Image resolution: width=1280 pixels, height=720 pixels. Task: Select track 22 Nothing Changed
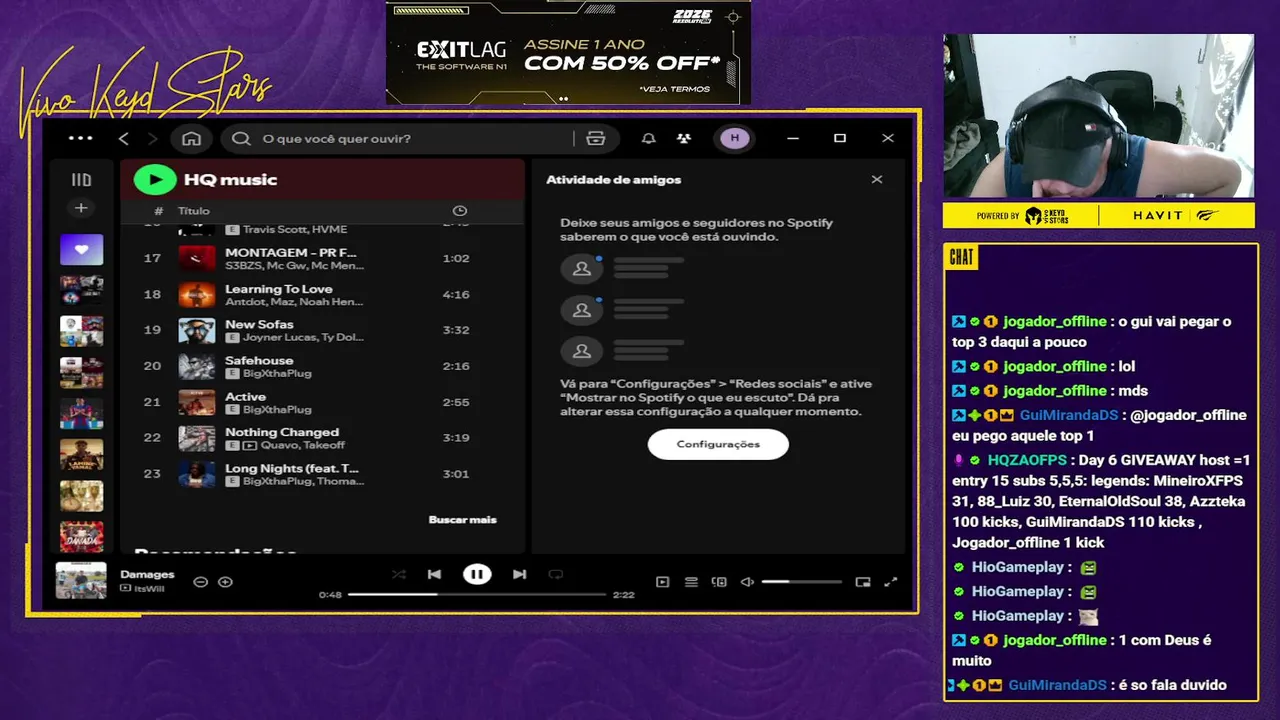coord(322,439)
